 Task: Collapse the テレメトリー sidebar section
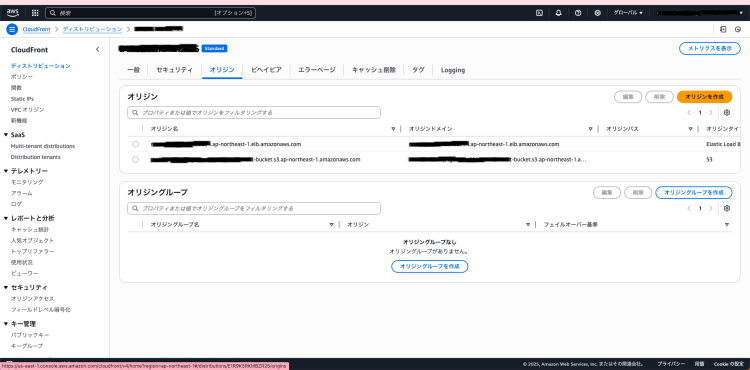(6, 171)
